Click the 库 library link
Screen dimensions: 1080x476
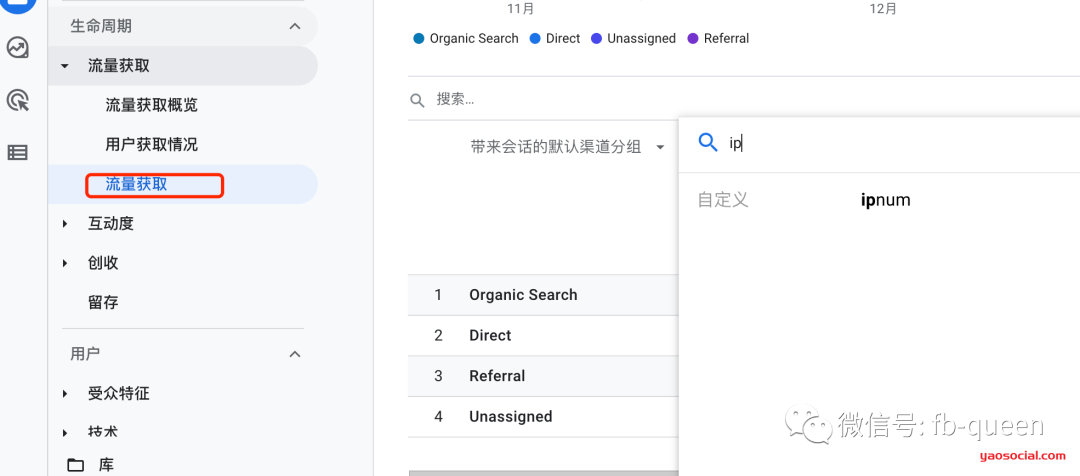point(106,465)
